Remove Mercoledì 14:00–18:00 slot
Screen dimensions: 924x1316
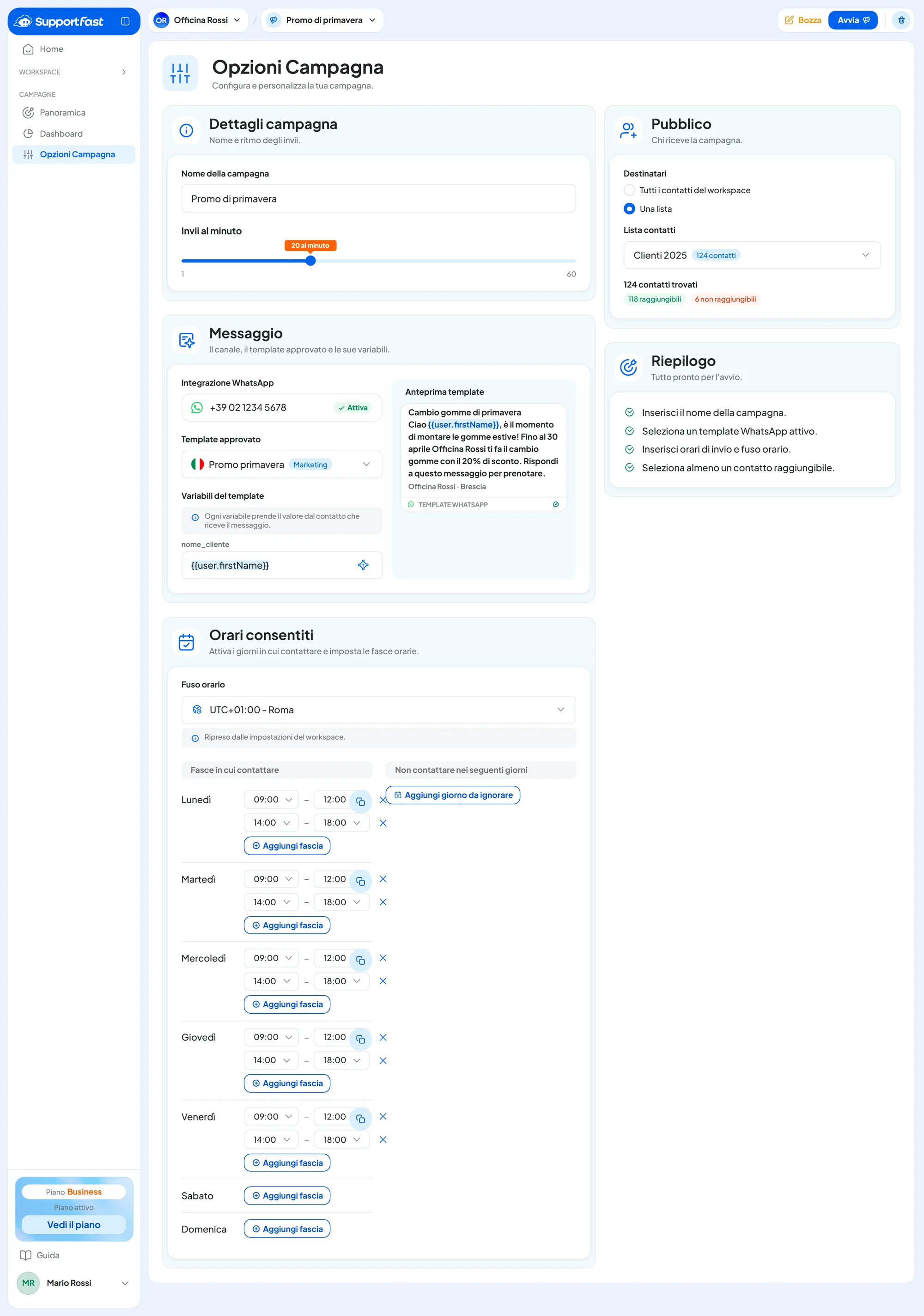pos(383,981)
